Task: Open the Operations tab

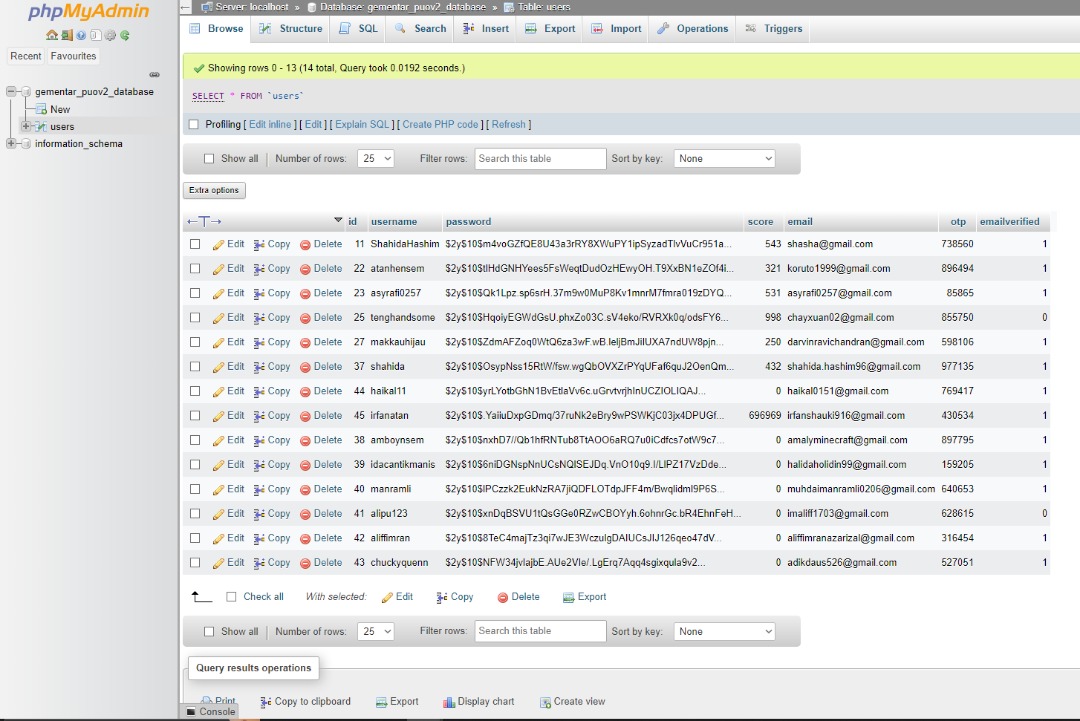Action: point(693,29)
